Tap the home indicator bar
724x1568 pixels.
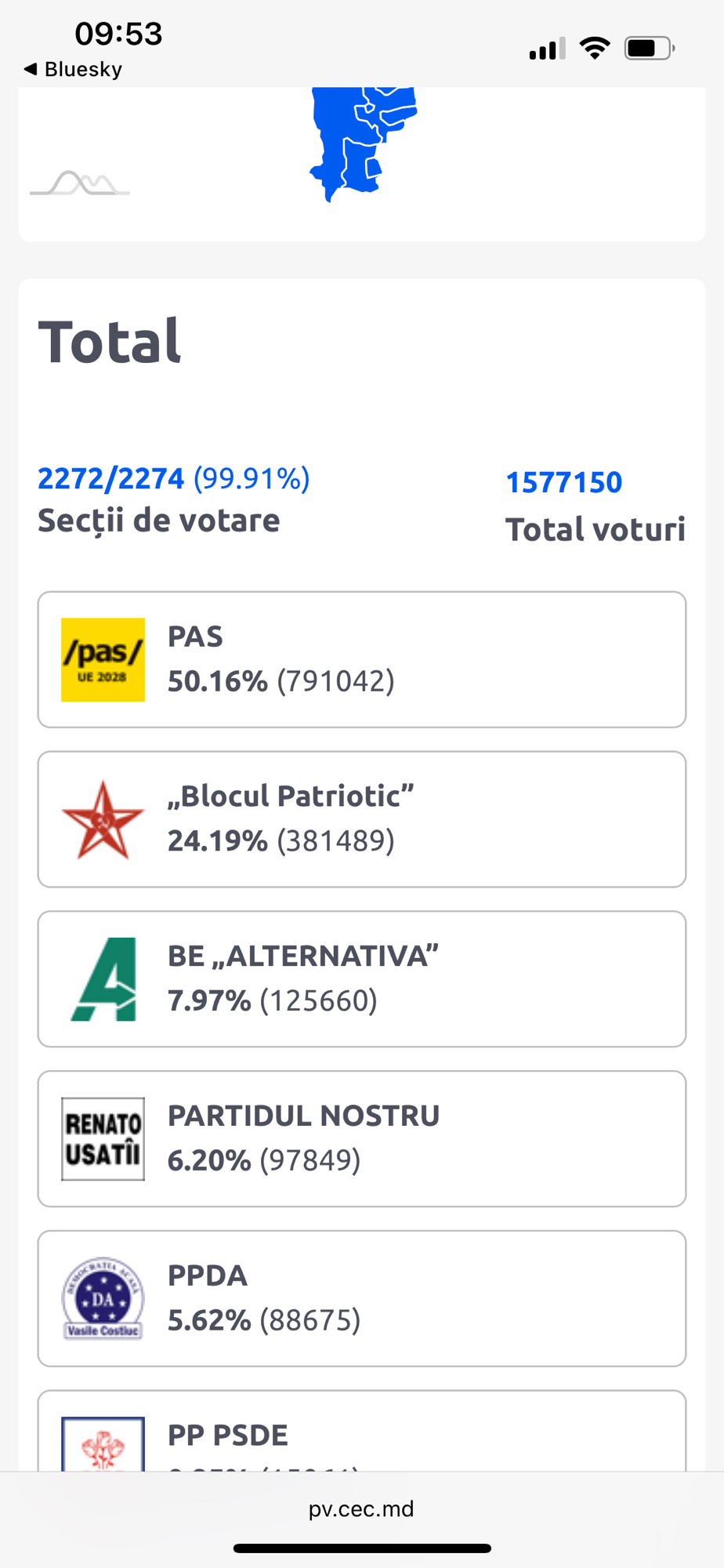362,1548
